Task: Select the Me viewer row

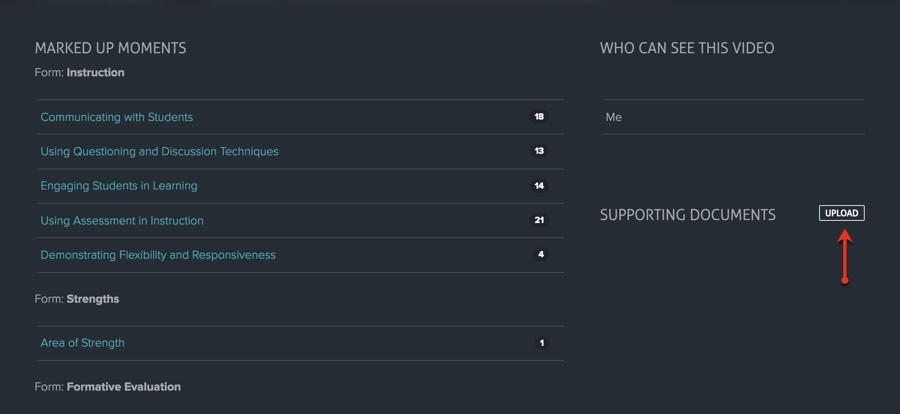Action: (x=734, y=117)
